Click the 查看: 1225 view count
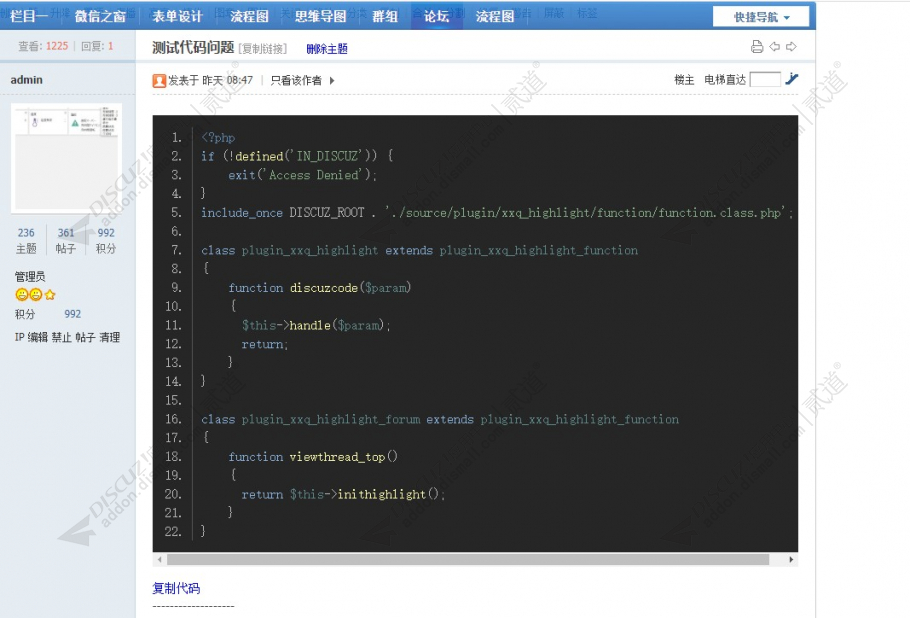Screen dimensions: 910x618 (43, 46)
